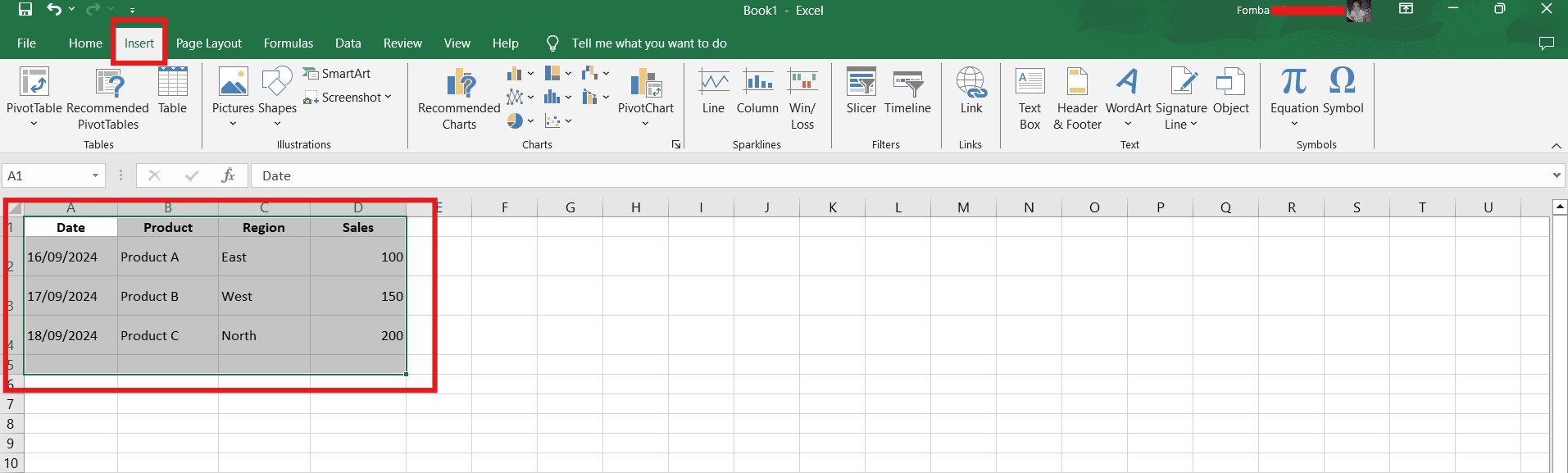
Task: Insert a Timeline filter
Action: tap(907, 91)
